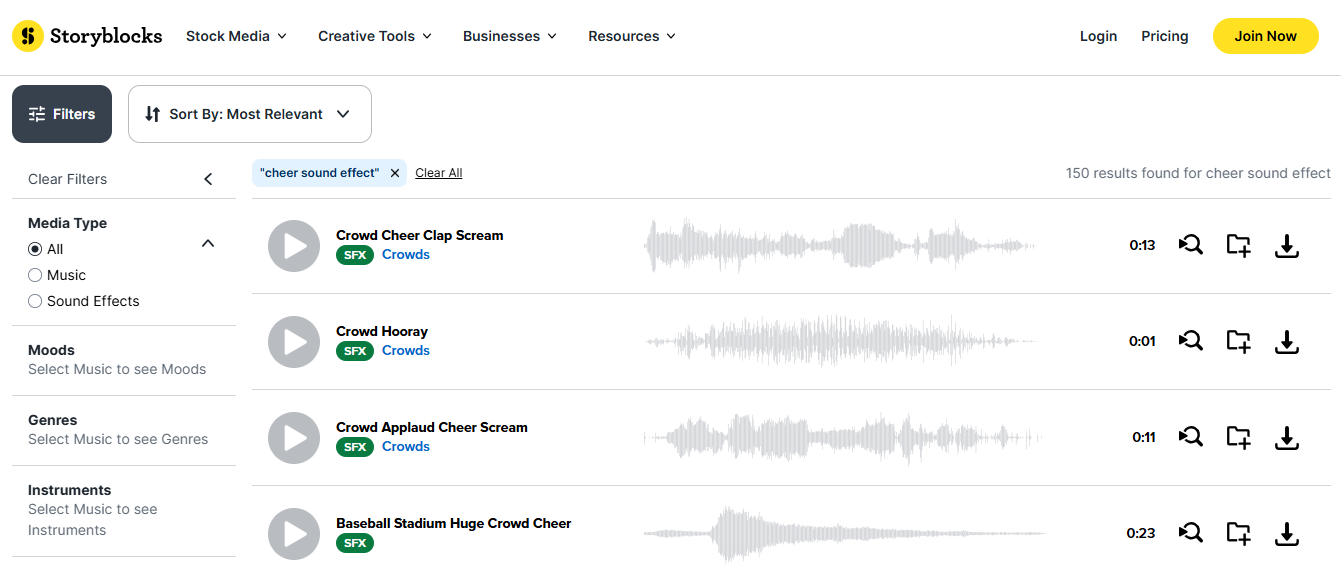Image resolution: width=1341 pixels, height=570 pixels.
Task: Seek within the Crowd Hooray waveform
Action: pyautogui.click(x=842, y=342)
